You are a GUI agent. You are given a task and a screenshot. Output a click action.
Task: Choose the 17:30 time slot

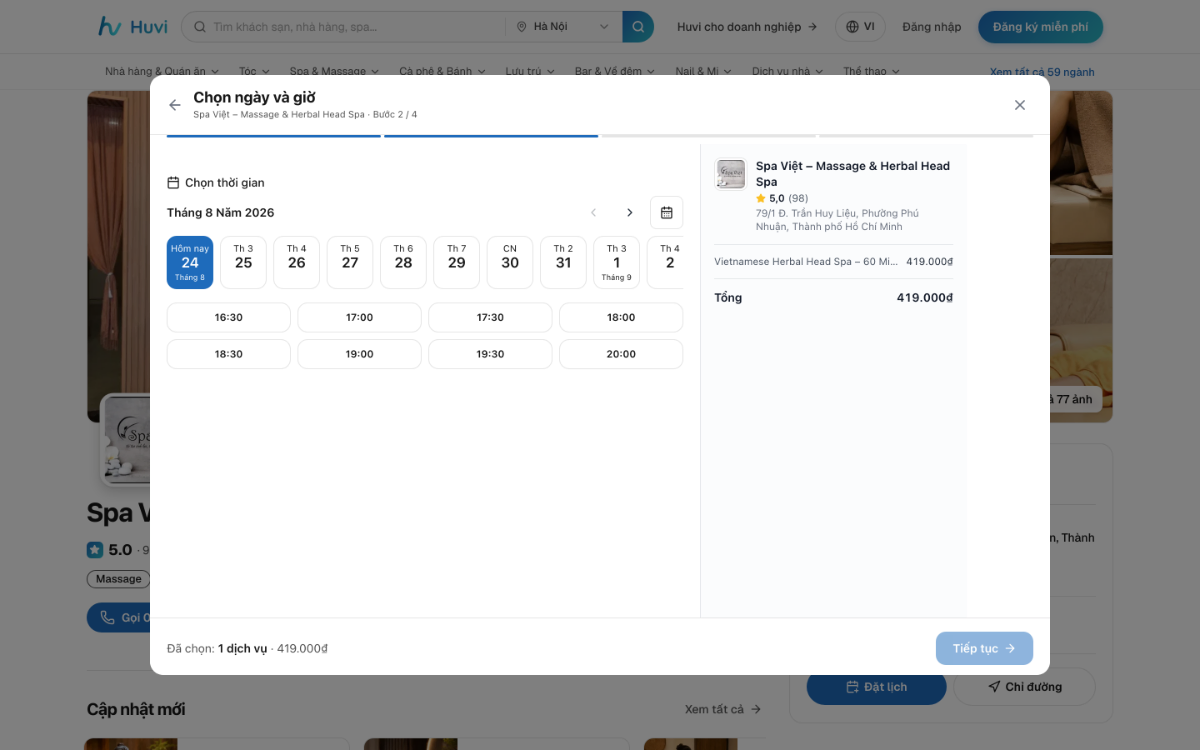coord(490,317)
